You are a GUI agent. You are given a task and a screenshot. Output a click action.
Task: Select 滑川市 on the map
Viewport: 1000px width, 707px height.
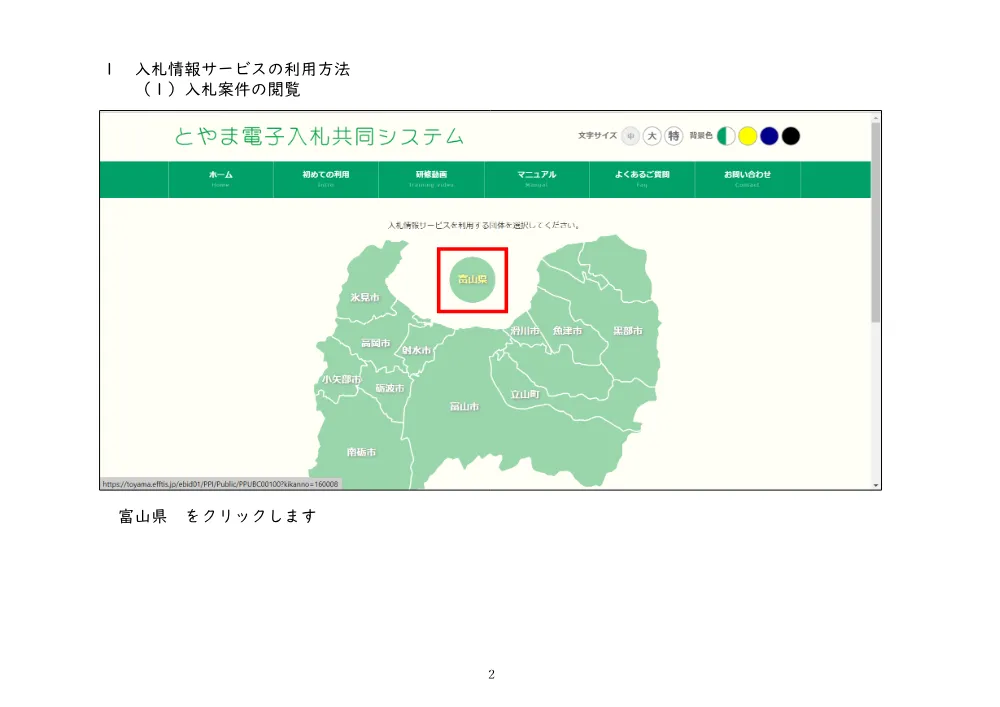coord(525,330)
